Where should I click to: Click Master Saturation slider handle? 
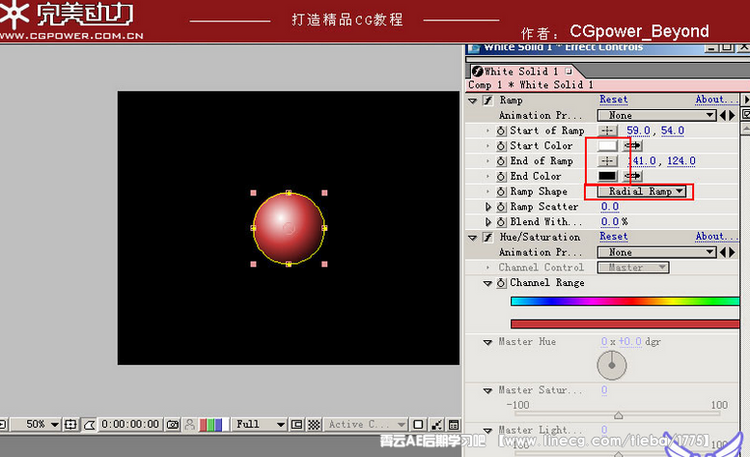coord(618,415)
